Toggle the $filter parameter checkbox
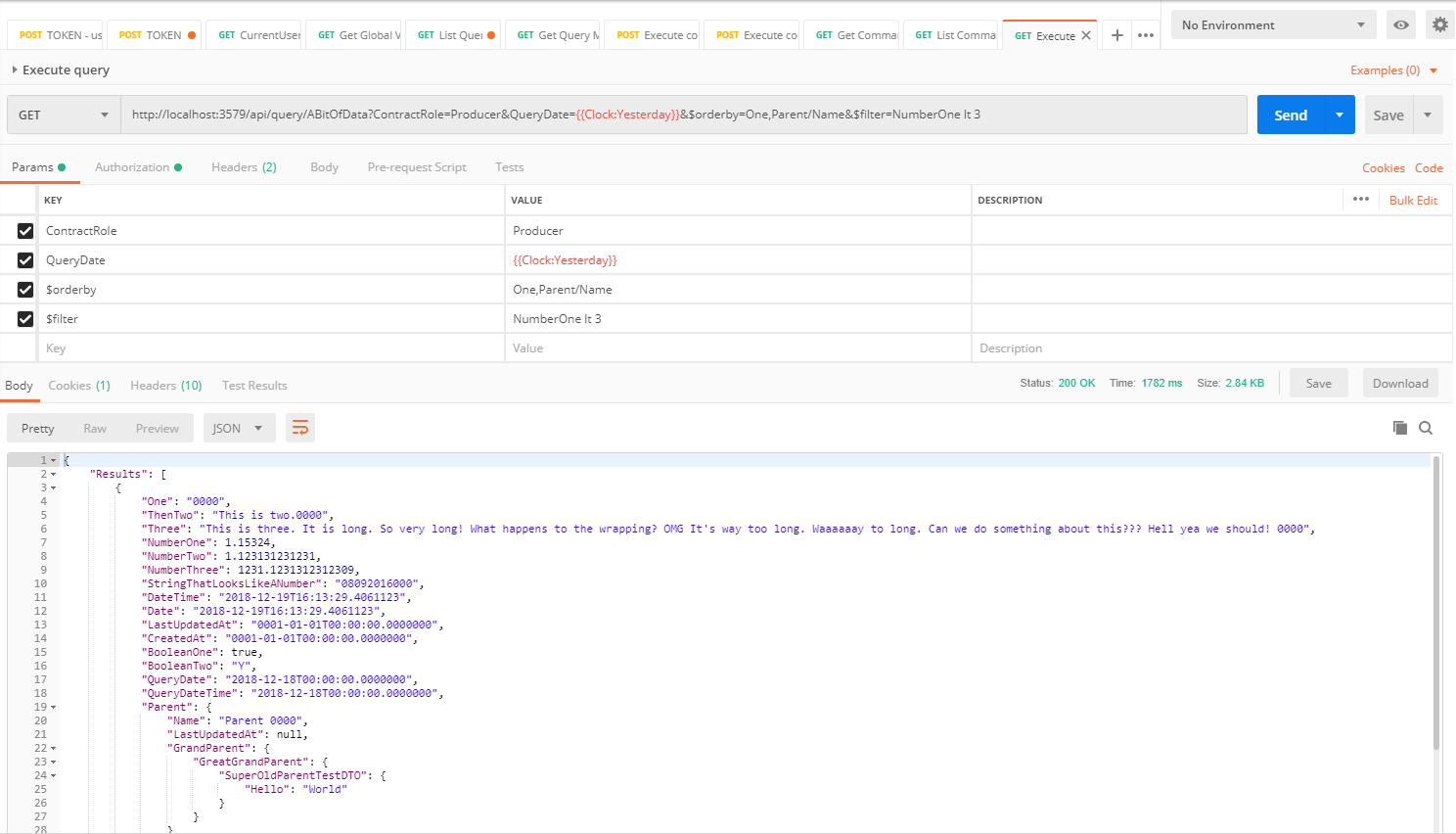The image size is (1456, 834). pos(25,319)
